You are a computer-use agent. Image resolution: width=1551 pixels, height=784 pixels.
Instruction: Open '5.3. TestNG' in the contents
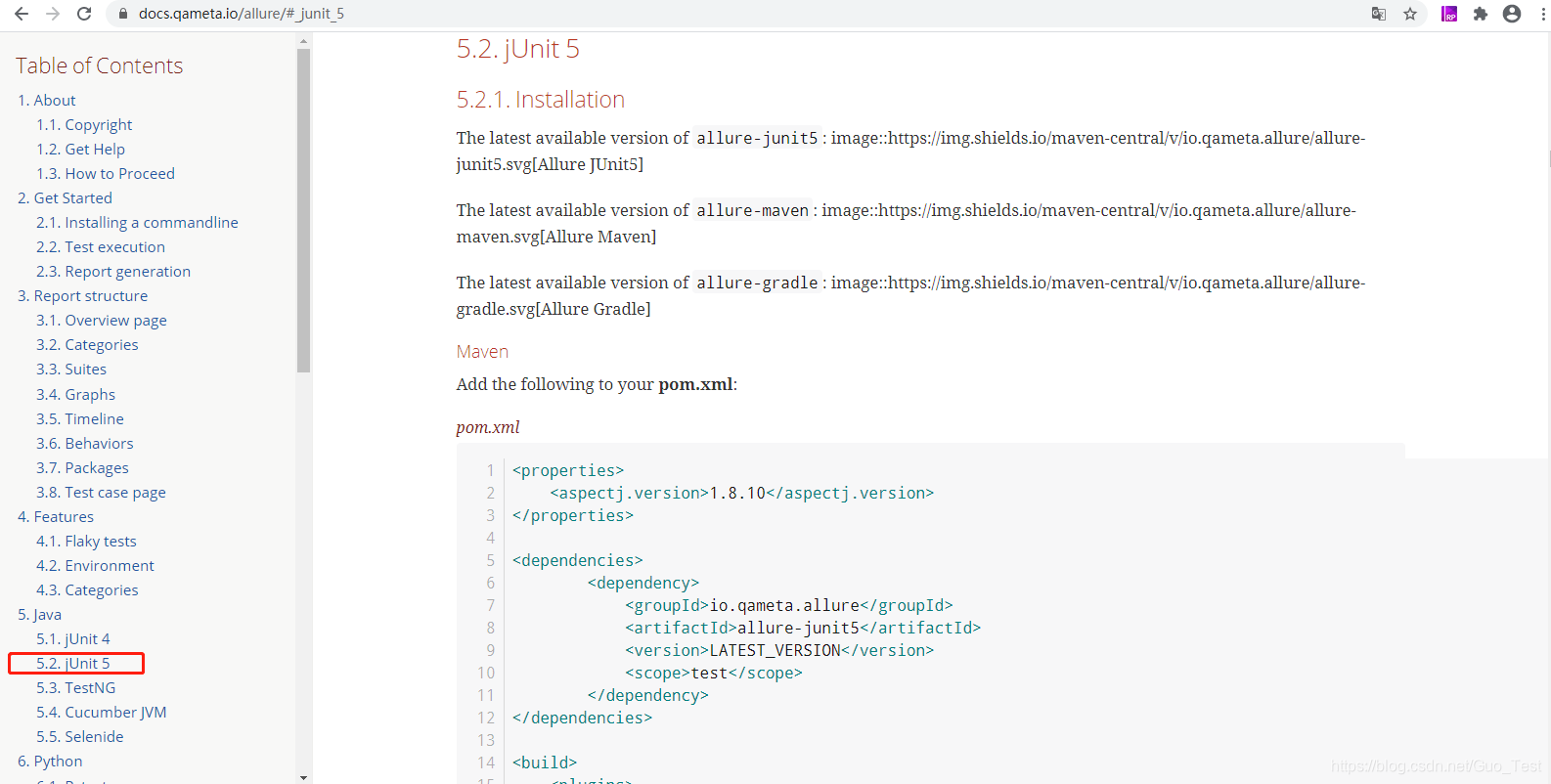(x=75, y=687)
